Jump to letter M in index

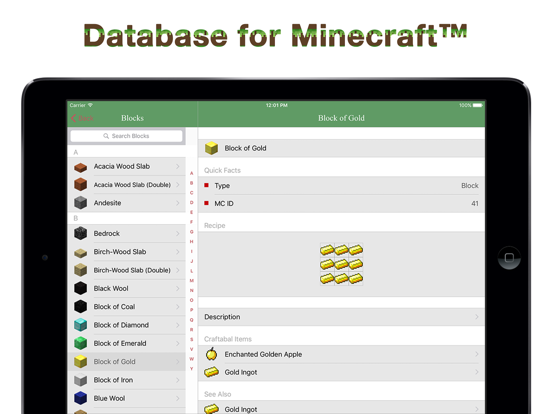point(192,281)
